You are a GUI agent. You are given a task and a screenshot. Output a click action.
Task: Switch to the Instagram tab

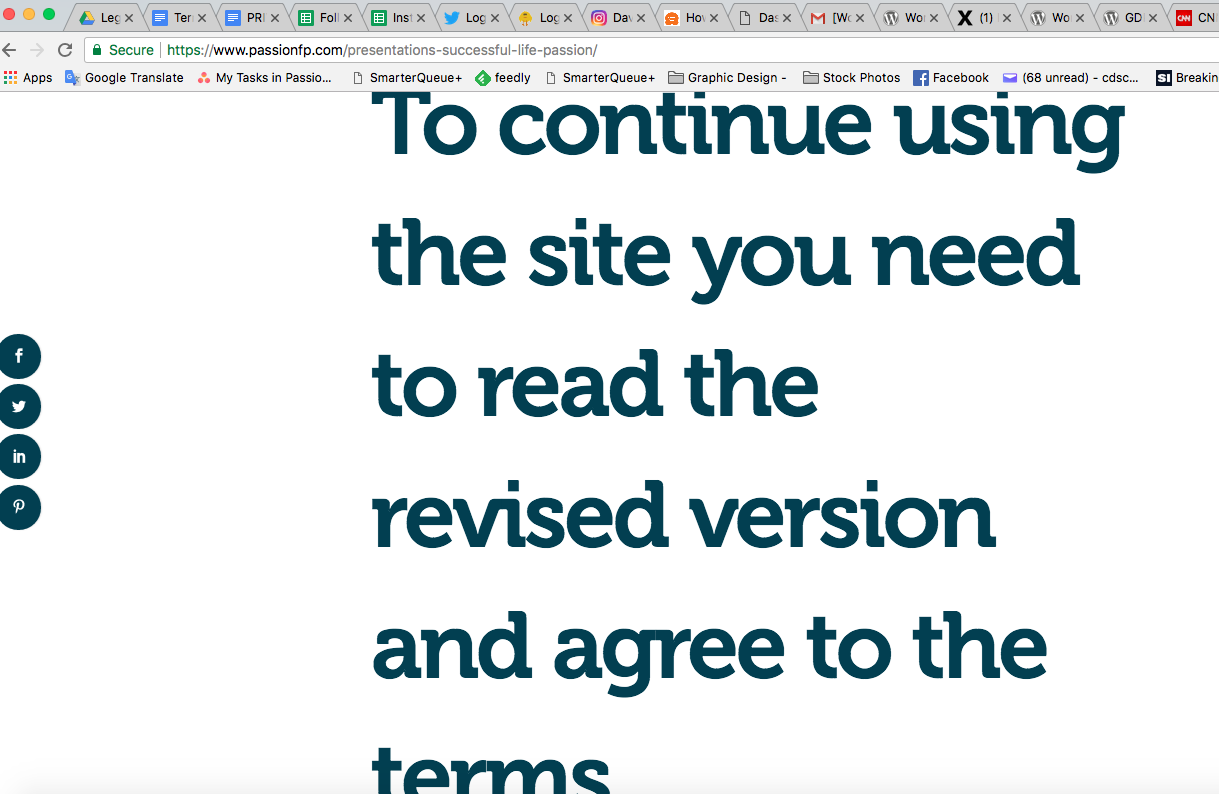pyautogui.click(x=610, y=17)
